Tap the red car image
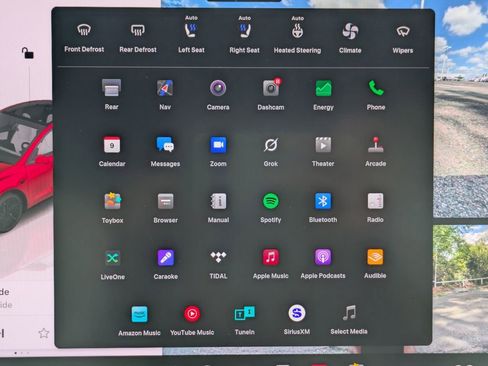The width and height of the screenshot is (488, 366). point(26,166)
